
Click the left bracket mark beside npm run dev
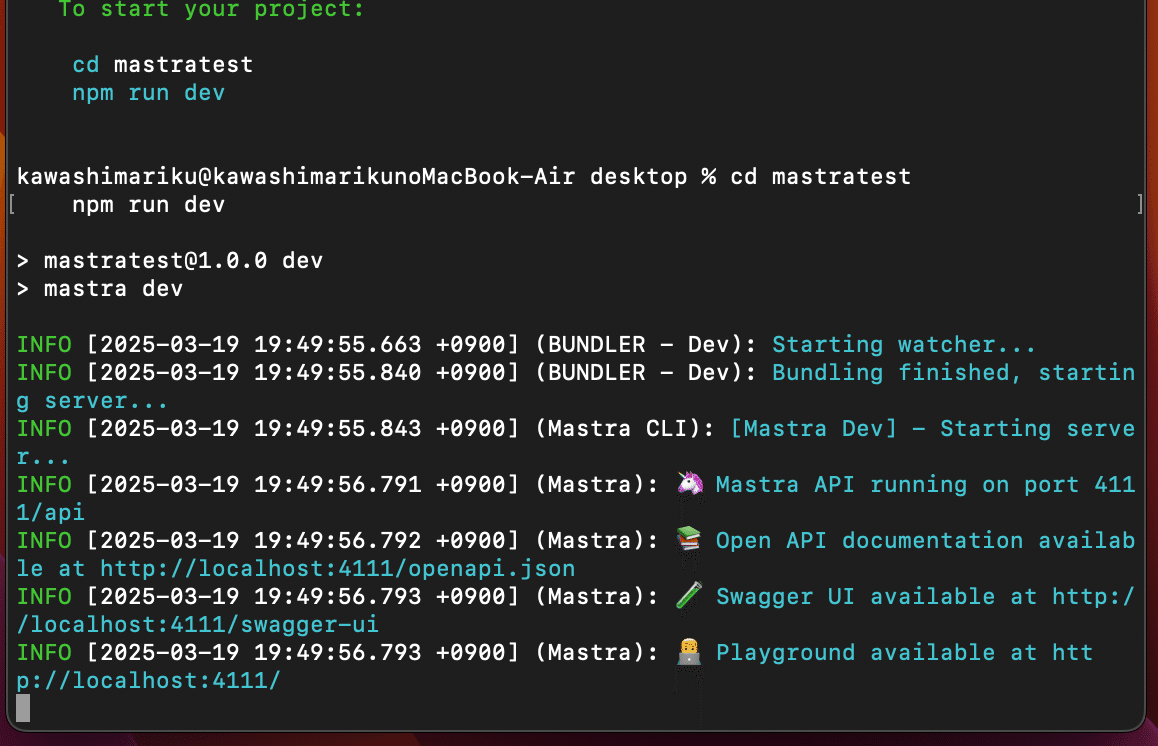pyautogui.click(x=11, y=205)
